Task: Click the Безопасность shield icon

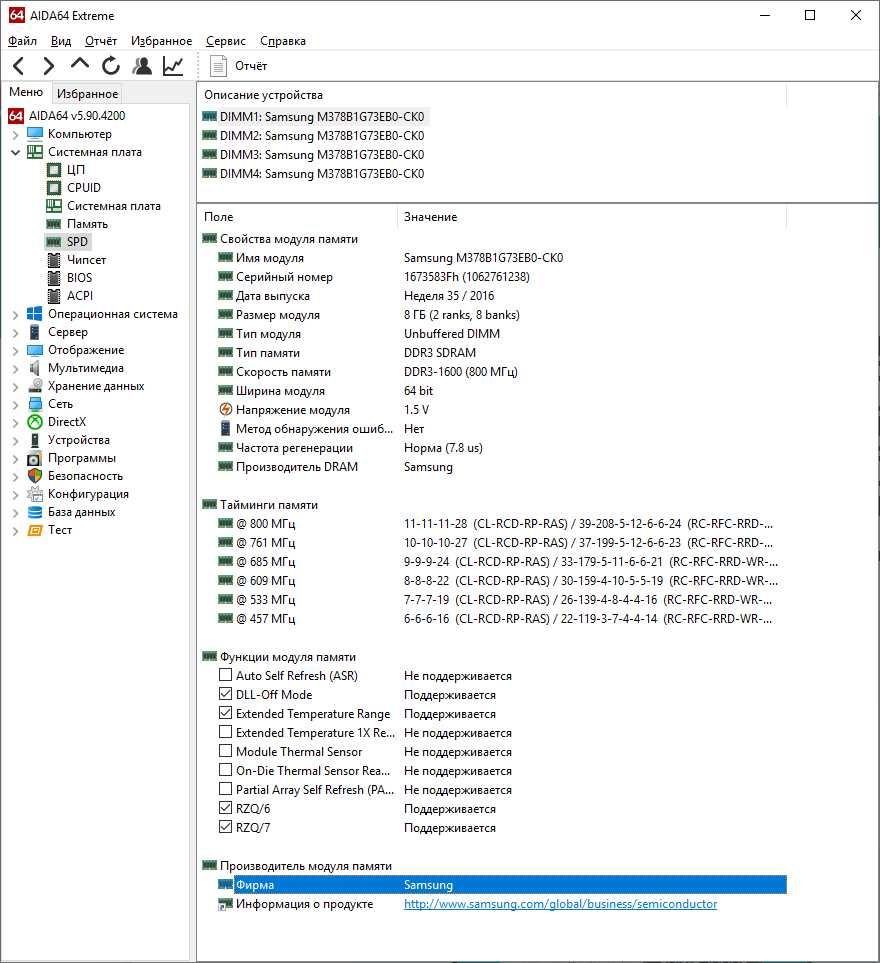Action: pyautogui.click(x=35, y=476)
